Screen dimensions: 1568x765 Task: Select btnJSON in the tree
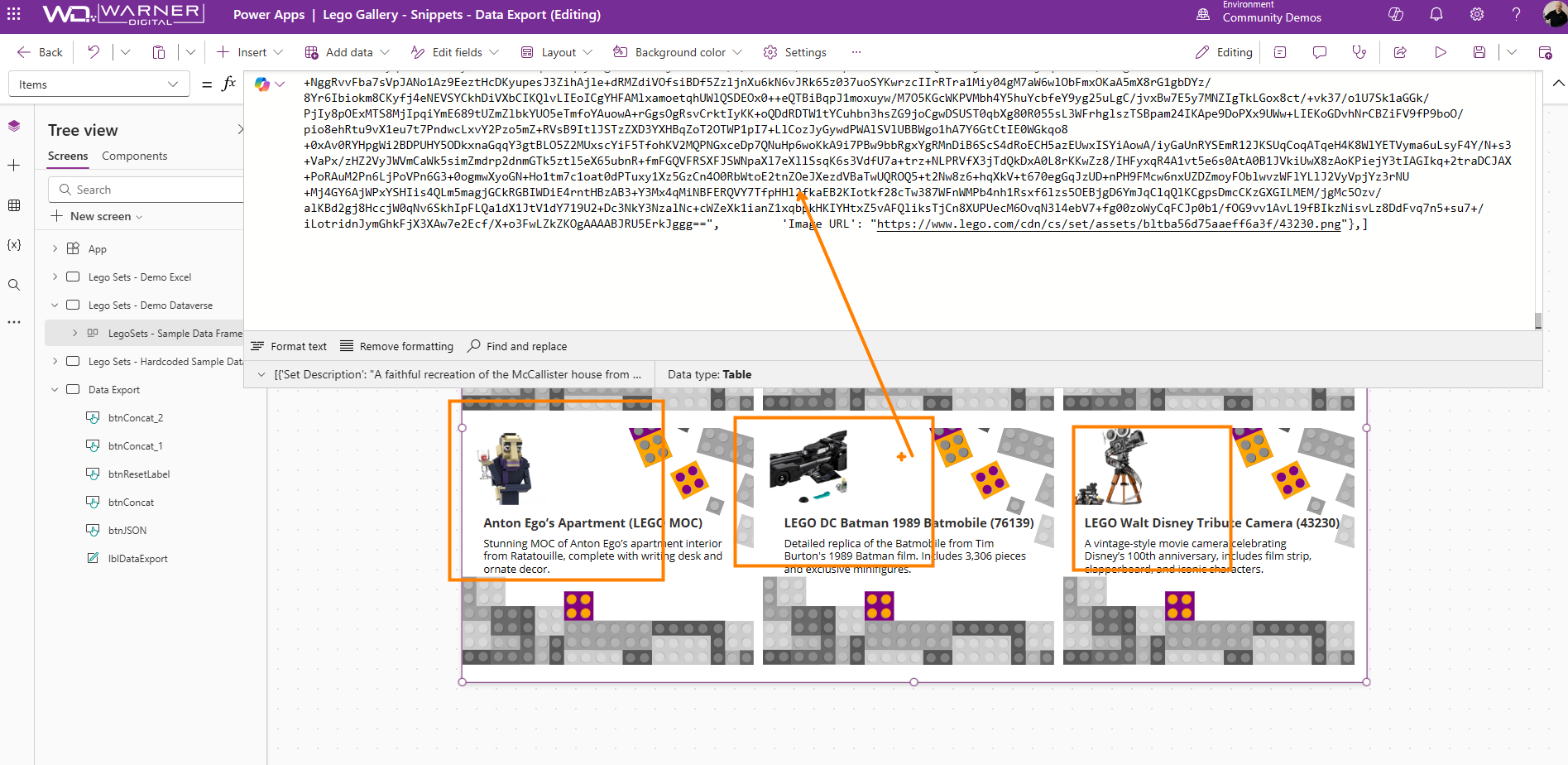pos(127,530)
